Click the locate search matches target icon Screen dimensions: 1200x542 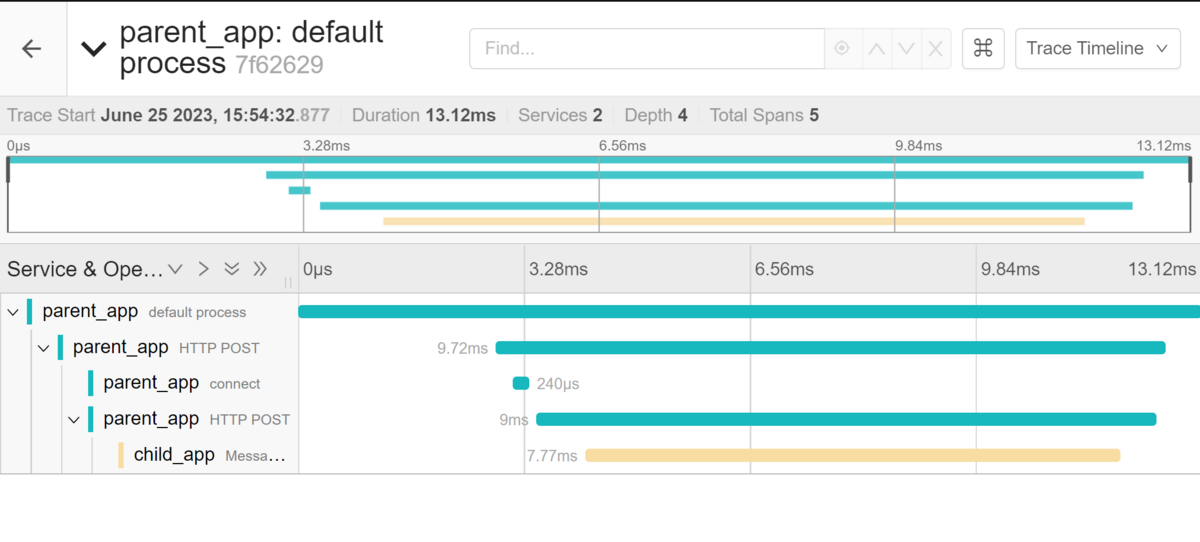click(x=842, y=48)
